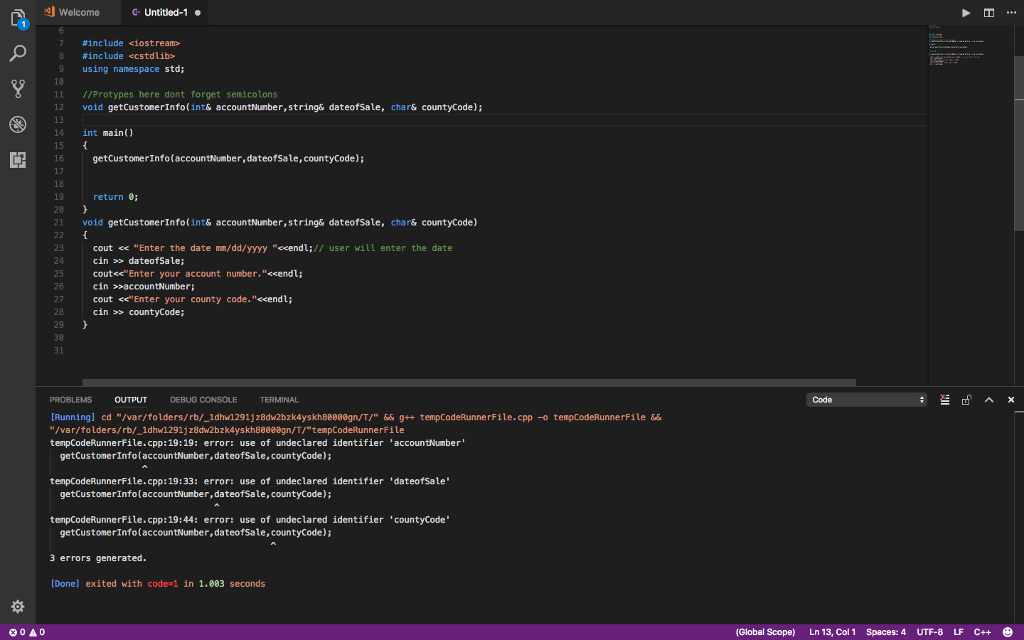This screenshot has height=640, width=1024.
Task: Switch to the TERMINAL panel tab
Action: point(279,400)
